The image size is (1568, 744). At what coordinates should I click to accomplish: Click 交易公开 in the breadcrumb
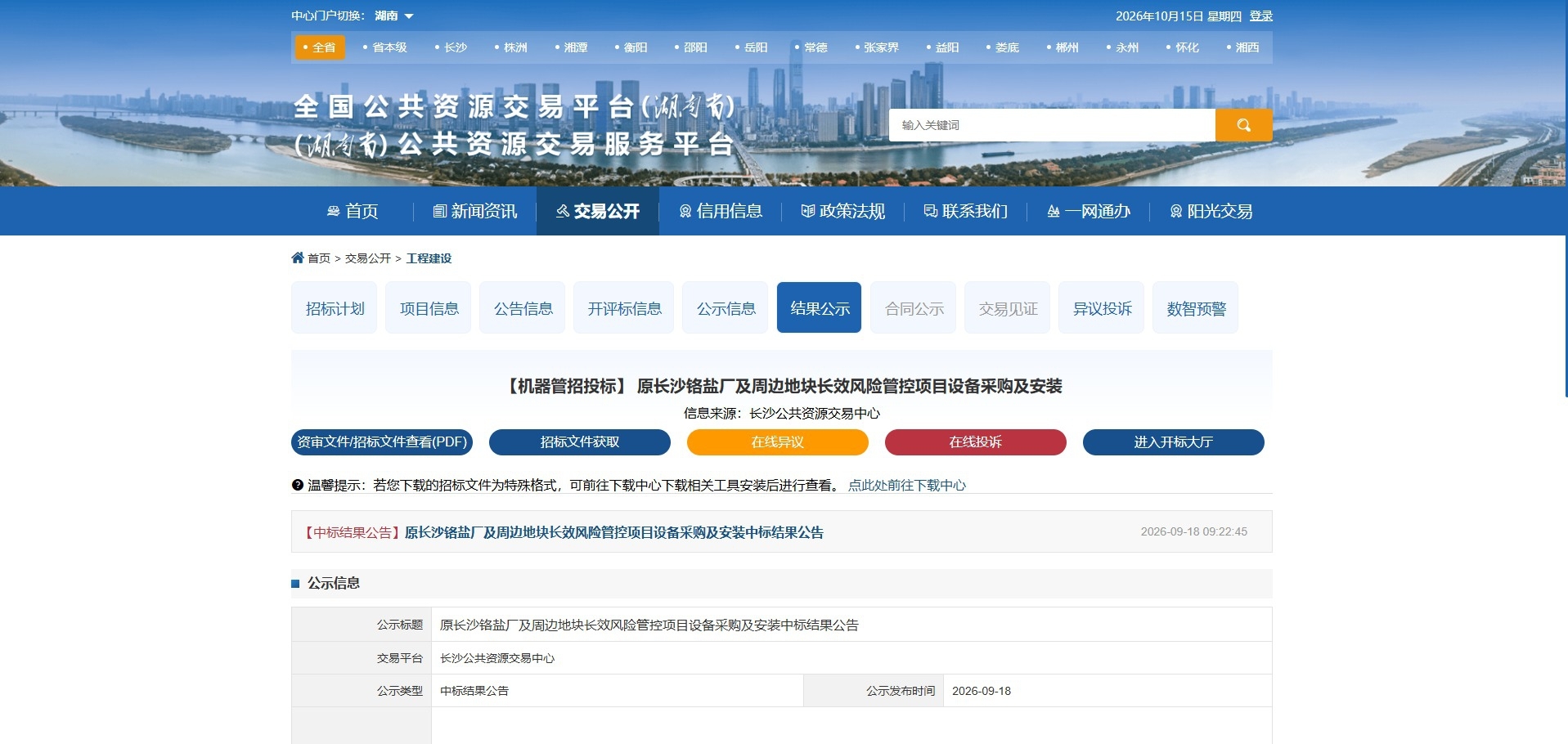[368, 258]
